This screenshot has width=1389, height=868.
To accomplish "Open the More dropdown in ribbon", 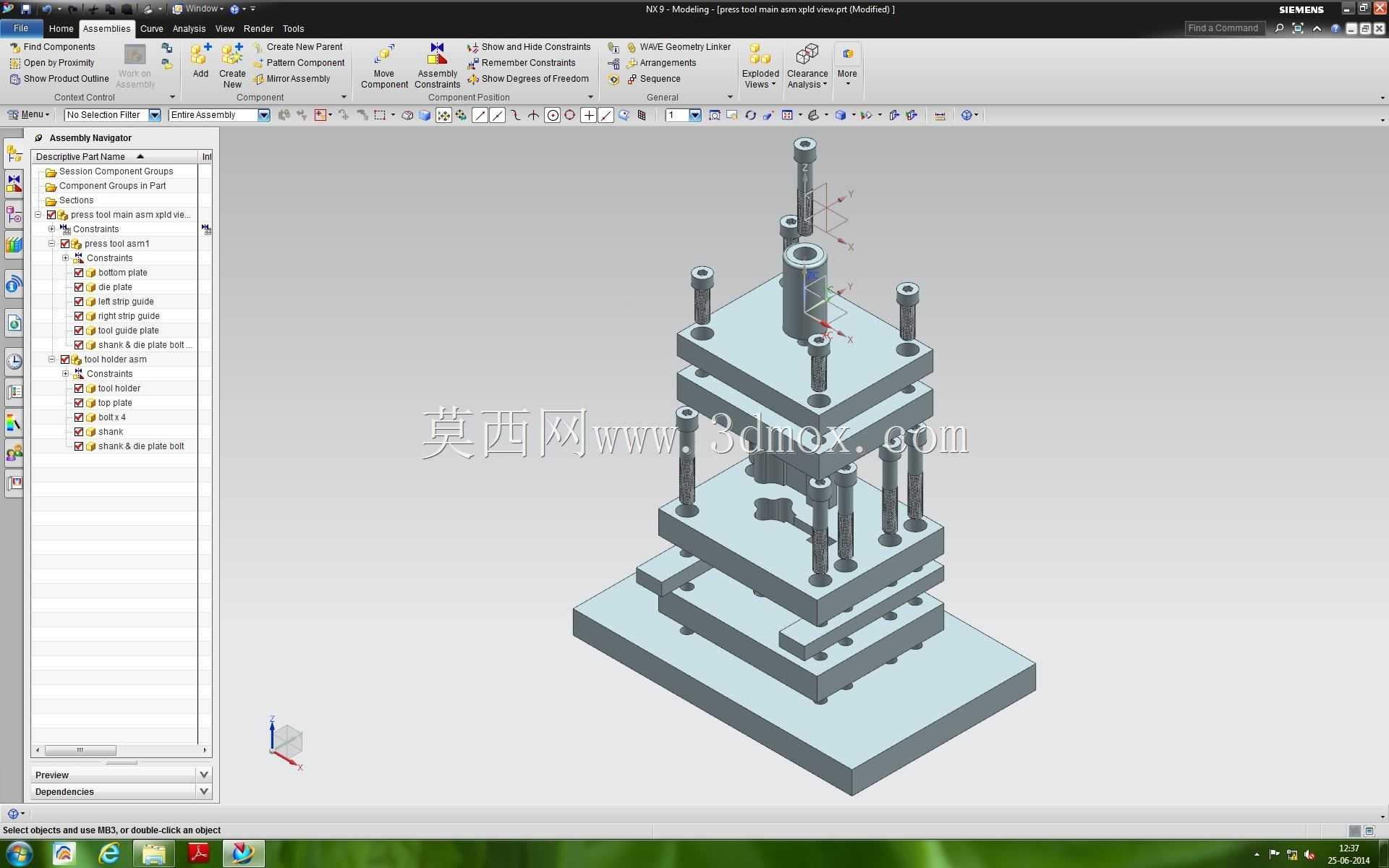I will click(847, 66).
